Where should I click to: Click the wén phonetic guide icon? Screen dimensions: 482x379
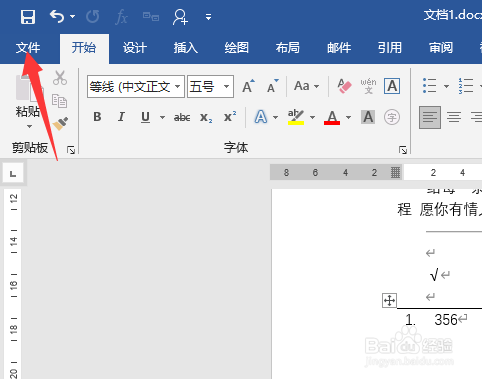click(x=368, y=86)
